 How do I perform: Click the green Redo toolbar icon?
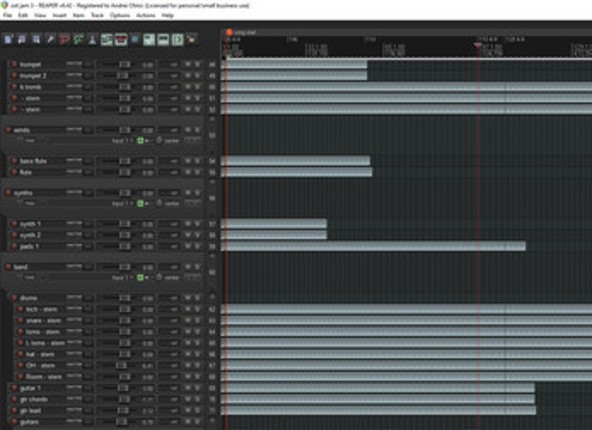click(x=79, y=39)
